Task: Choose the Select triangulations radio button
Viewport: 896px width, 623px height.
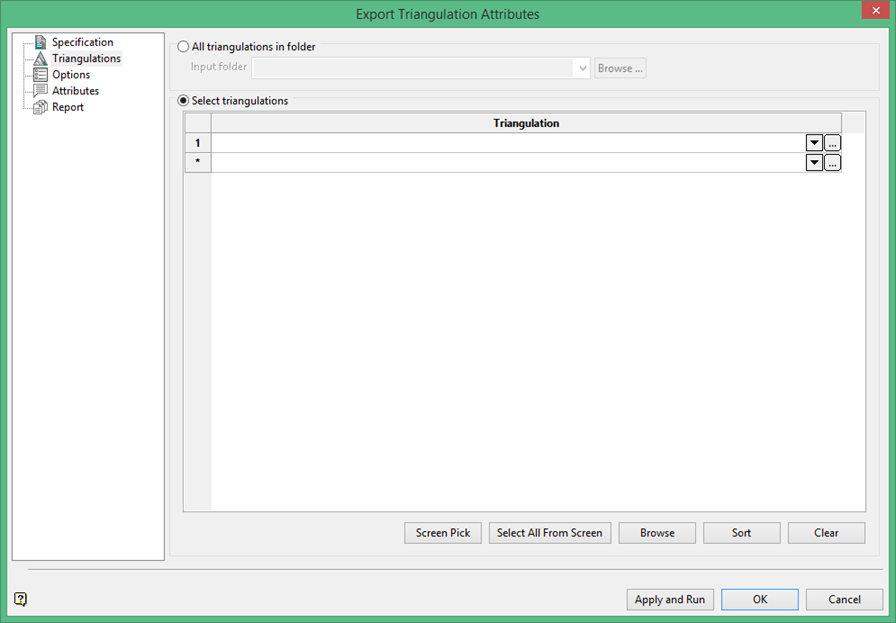Action: (x=183, y=101)
